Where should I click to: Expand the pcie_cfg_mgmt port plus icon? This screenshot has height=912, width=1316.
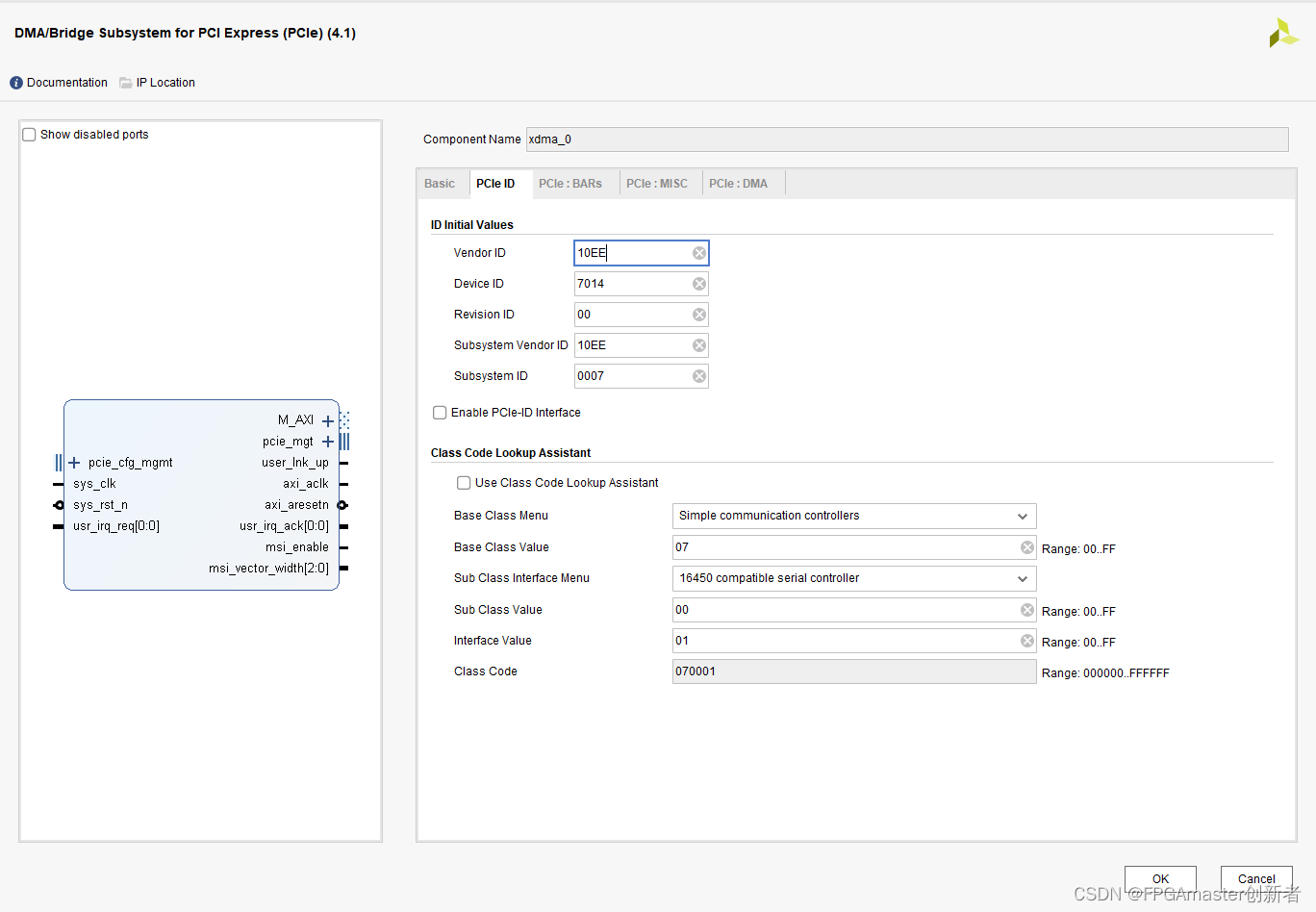point(74,463)
